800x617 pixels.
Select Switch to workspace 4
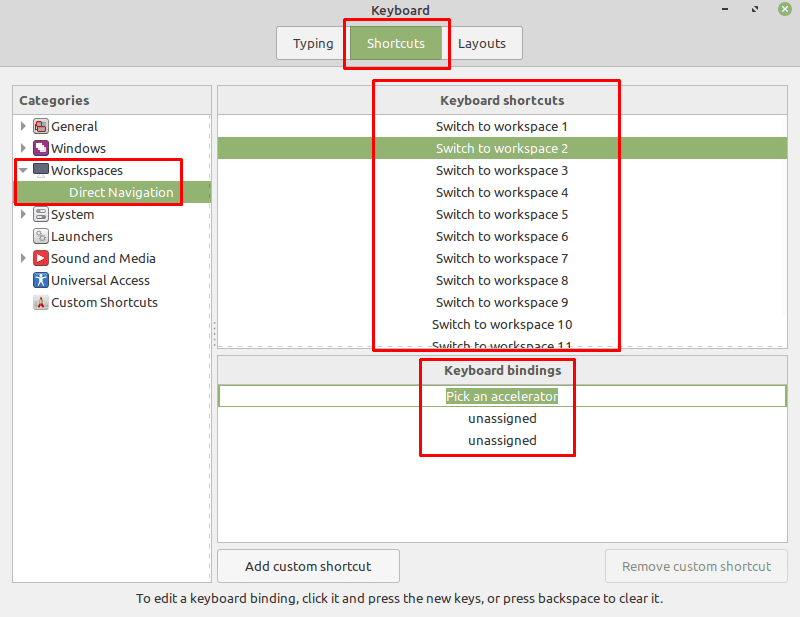tap(502, 192)
